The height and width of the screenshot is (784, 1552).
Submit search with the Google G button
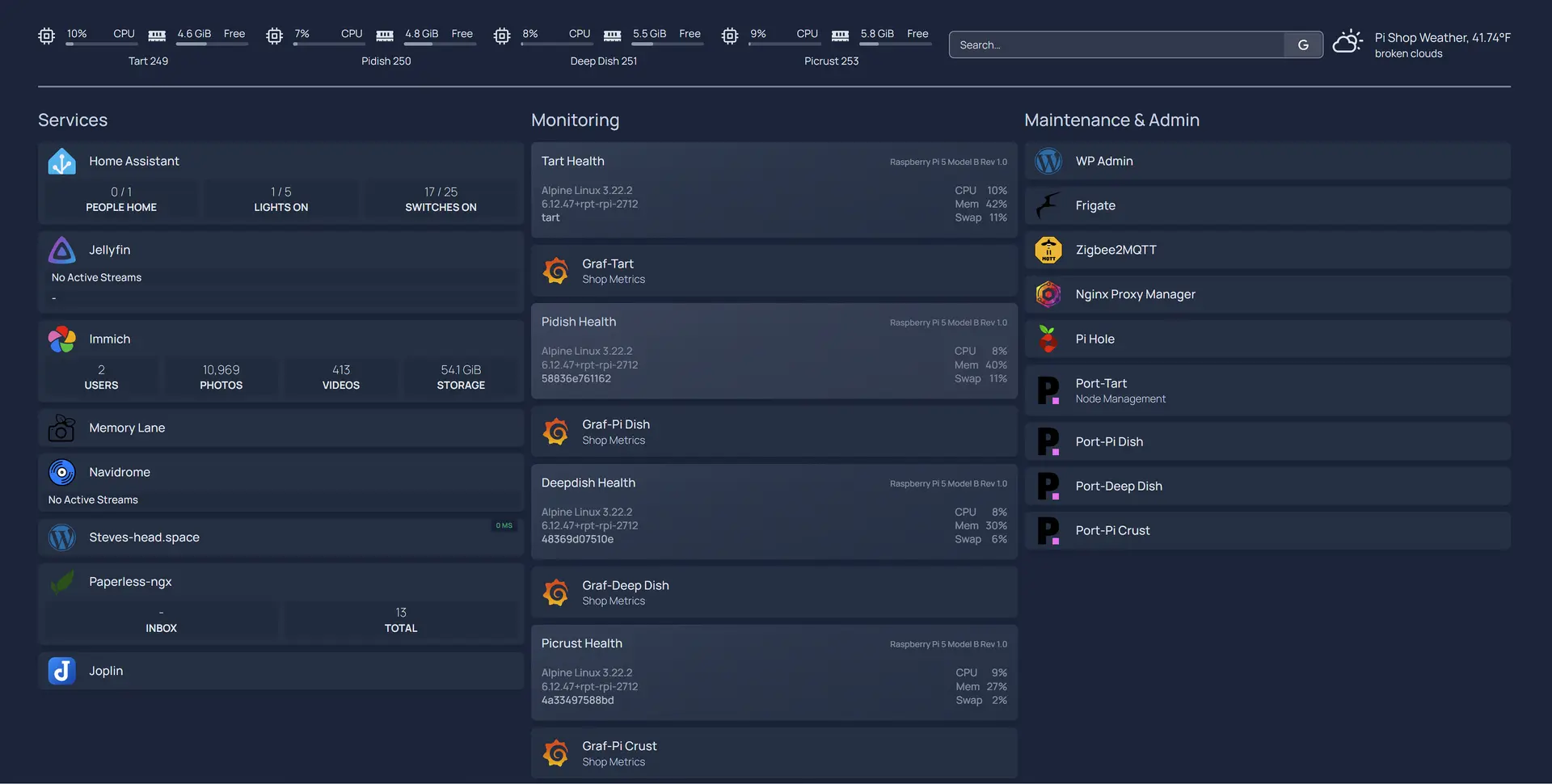pyautogui.click(x=1303, y=44)
